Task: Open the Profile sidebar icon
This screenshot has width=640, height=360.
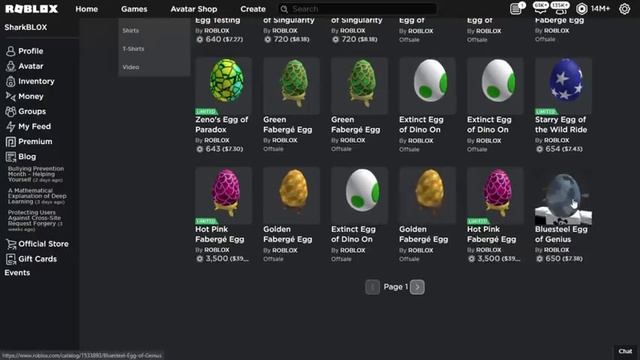Action: (x=11, y=51)
